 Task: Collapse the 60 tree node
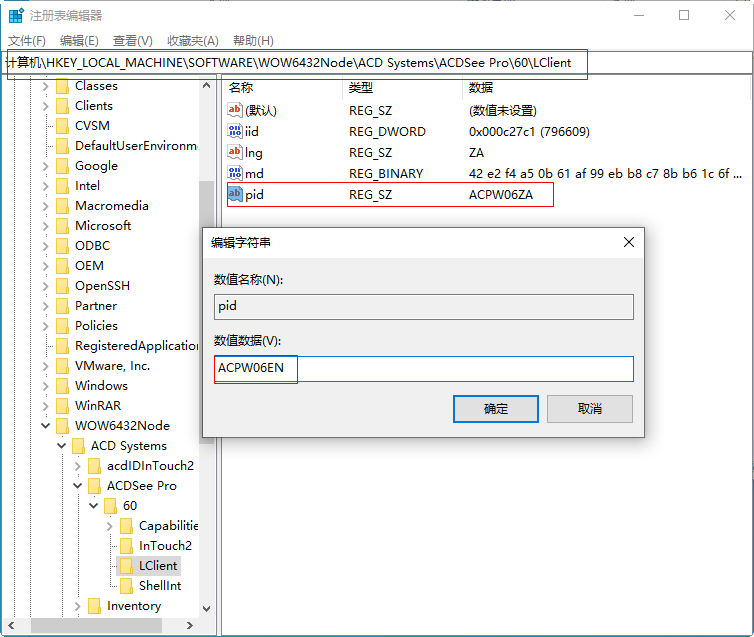(x=94, y=506)
